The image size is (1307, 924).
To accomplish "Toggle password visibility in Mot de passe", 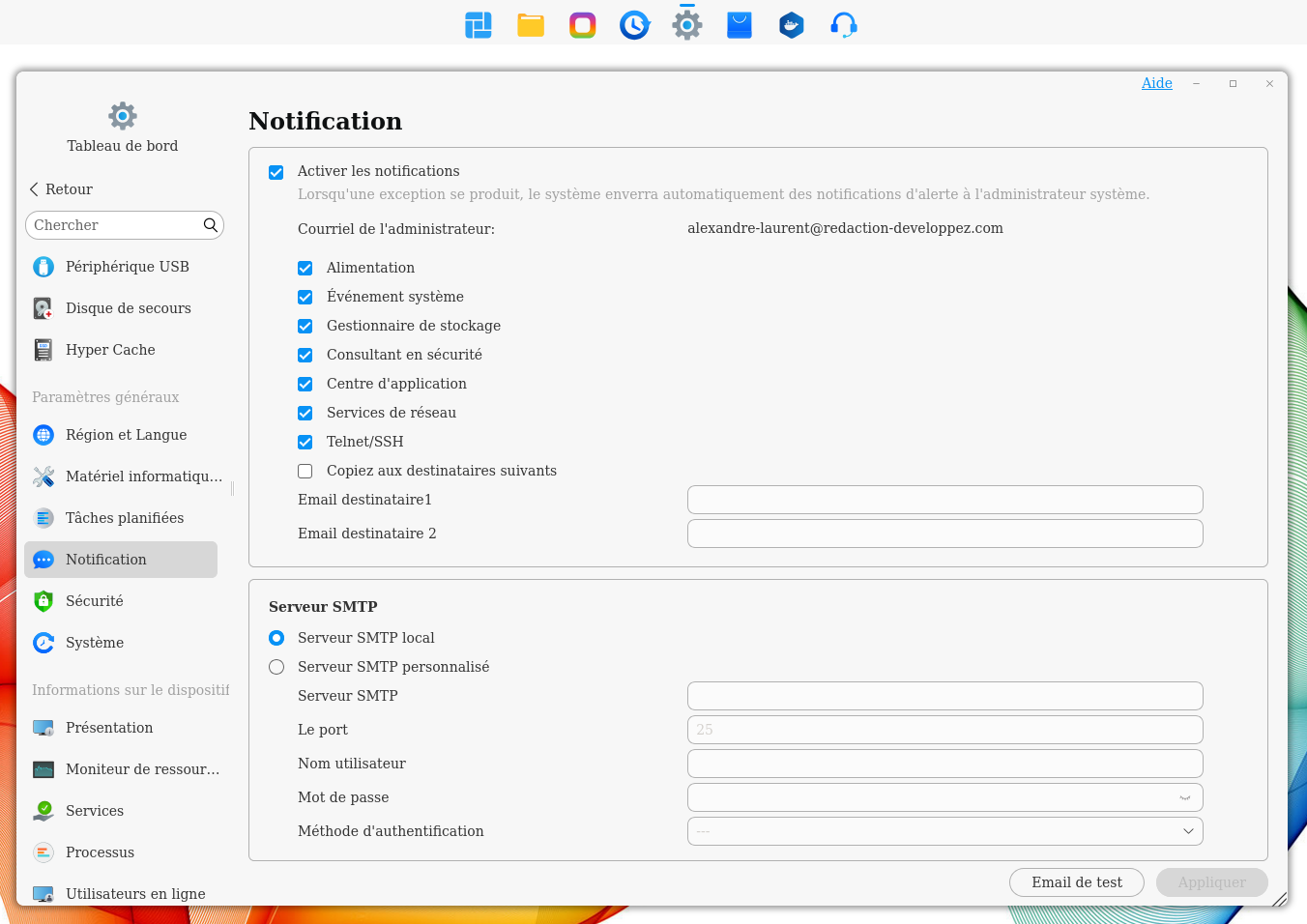I will (x=1184, y=798).
